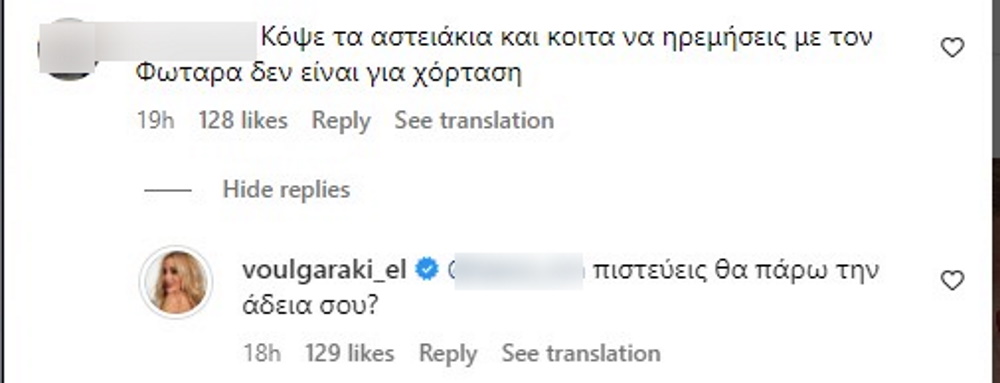Click the 19h timestamp on the first comment
Viewport: 1000px width, 383px height.
point(156,120)
